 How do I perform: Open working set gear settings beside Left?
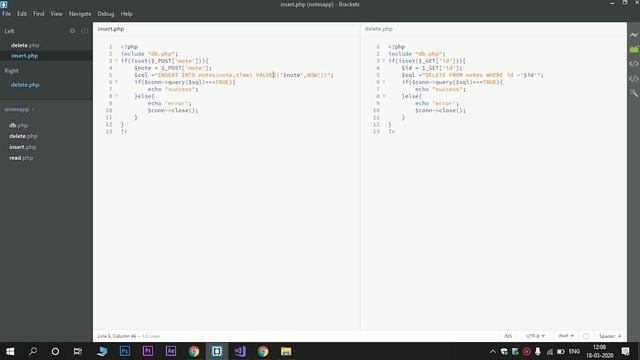(72, 31)
